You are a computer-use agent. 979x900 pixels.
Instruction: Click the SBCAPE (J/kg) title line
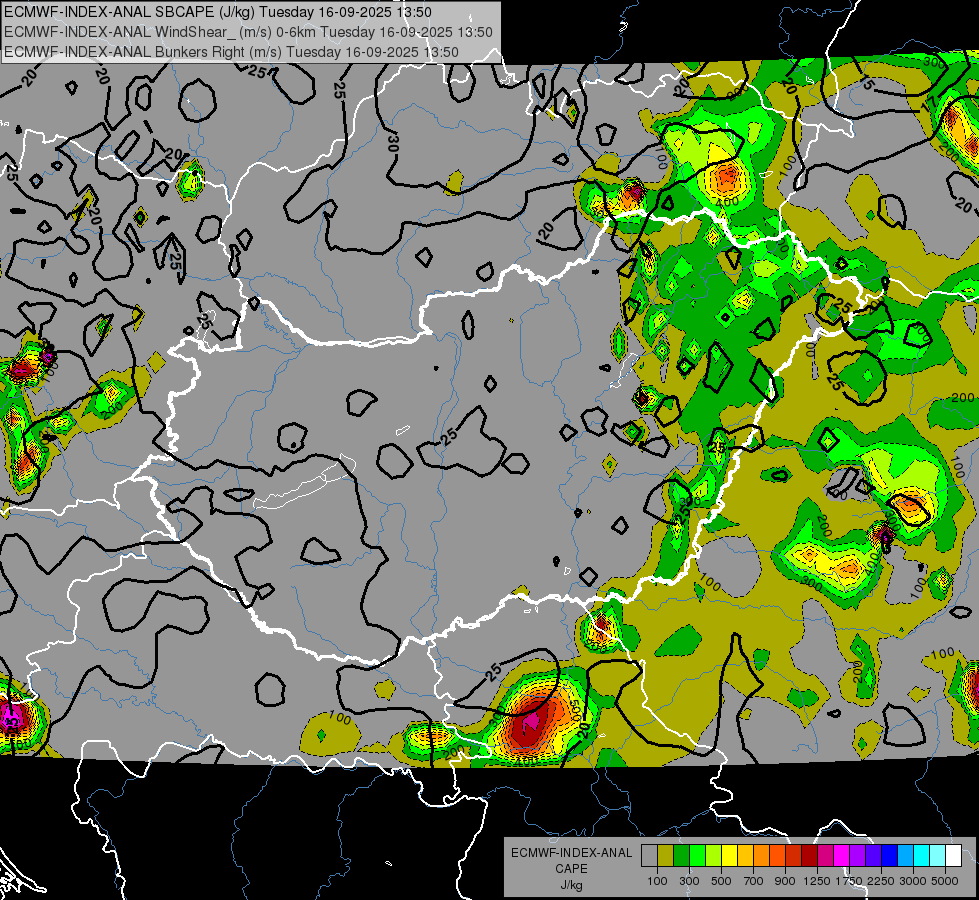[217, 12]
